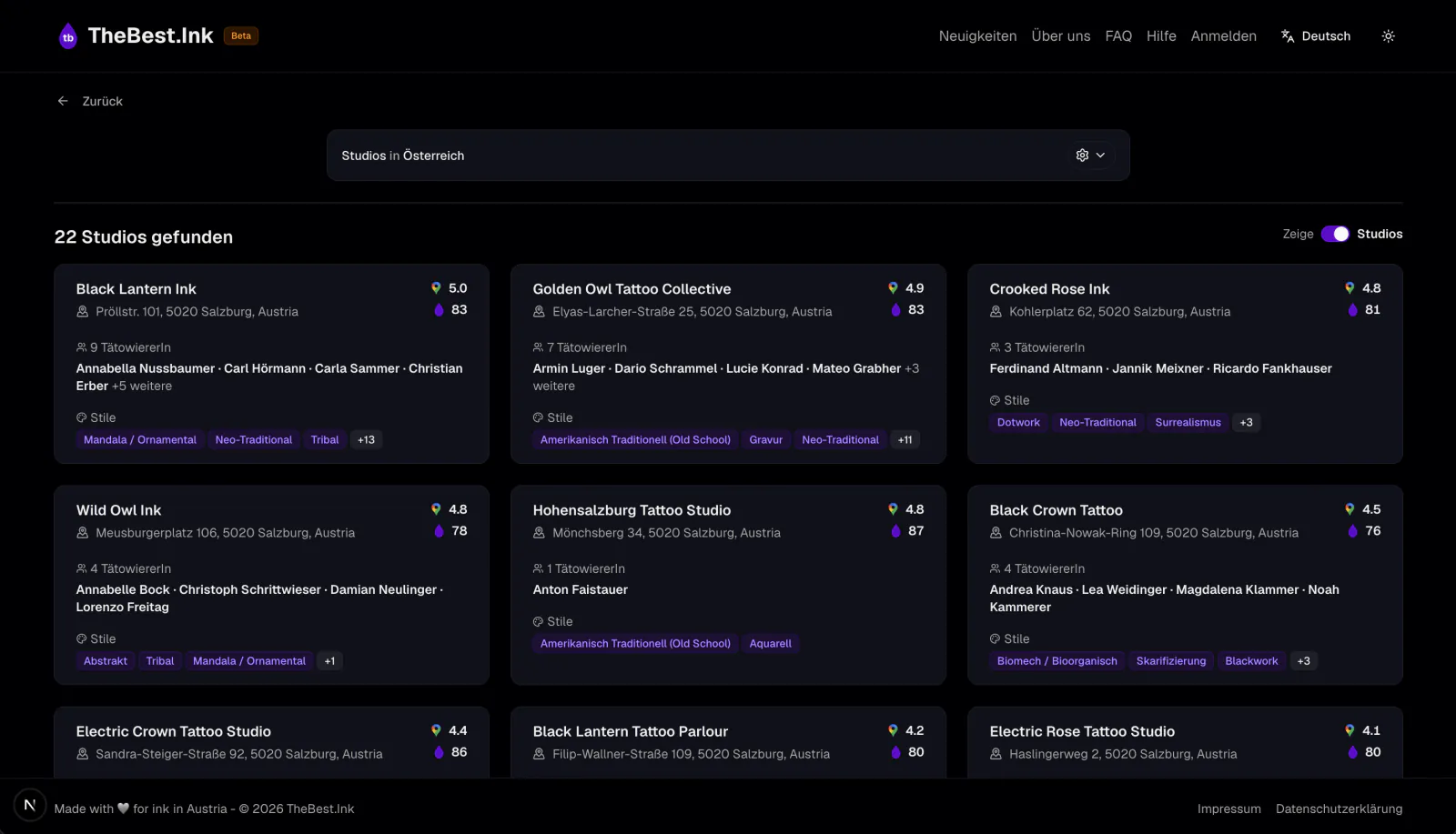This screenshot has height=834, width=1456.
Task: Open the Neuigkeiten menu item
Action: coord(977,36)
